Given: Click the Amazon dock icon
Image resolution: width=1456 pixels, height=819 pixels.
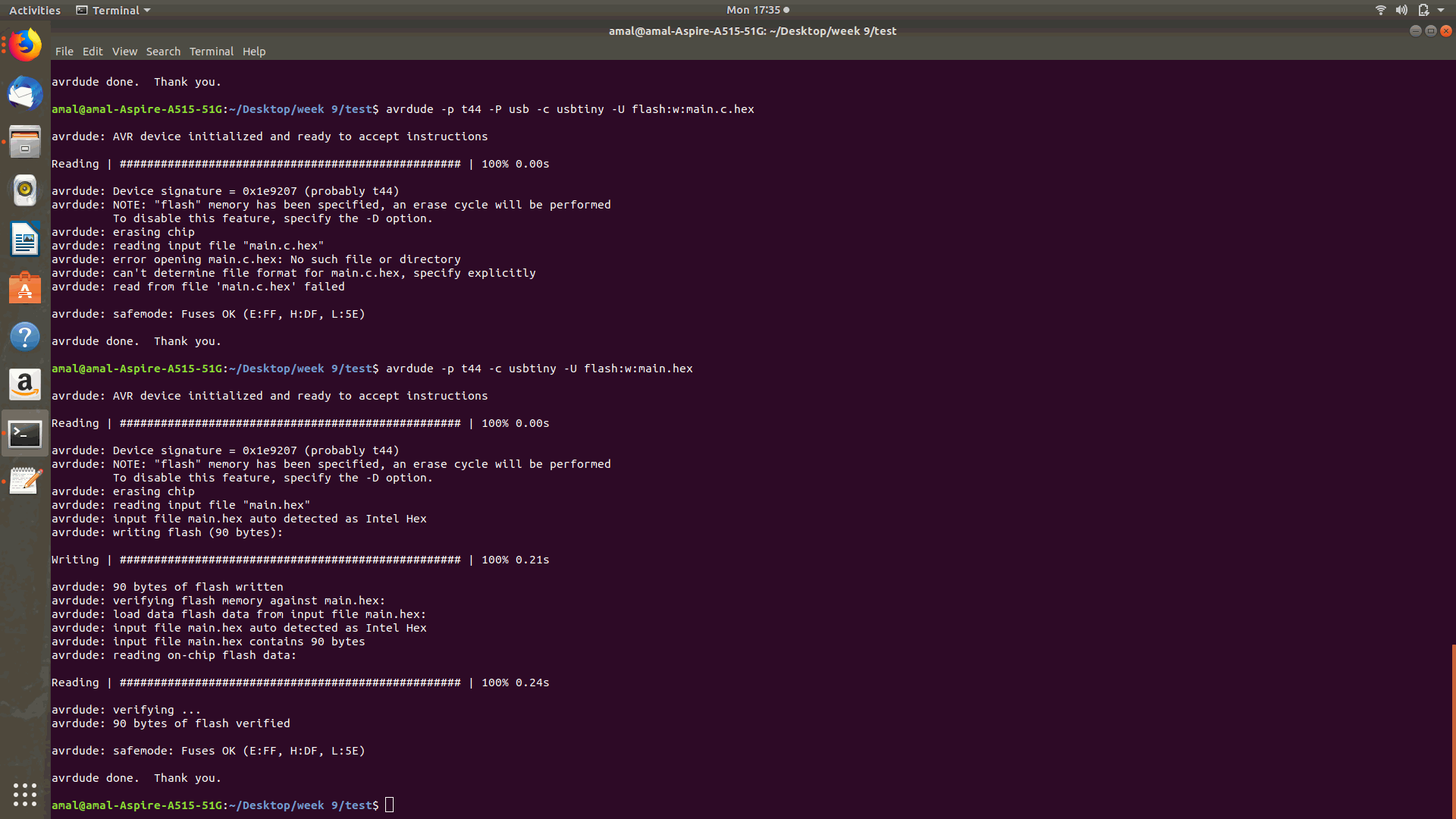Looking at the screenshot, I should (x=25, y=385).
